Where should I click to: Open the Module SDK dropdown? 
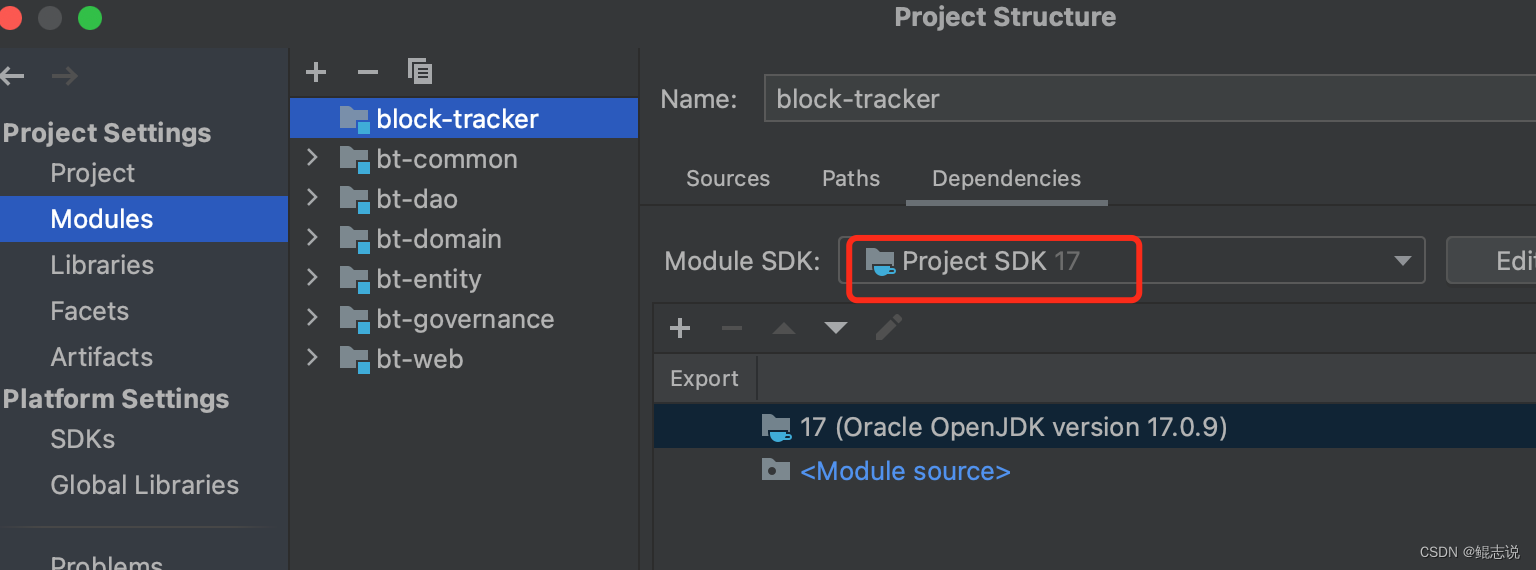click(x=1131, y=261)
